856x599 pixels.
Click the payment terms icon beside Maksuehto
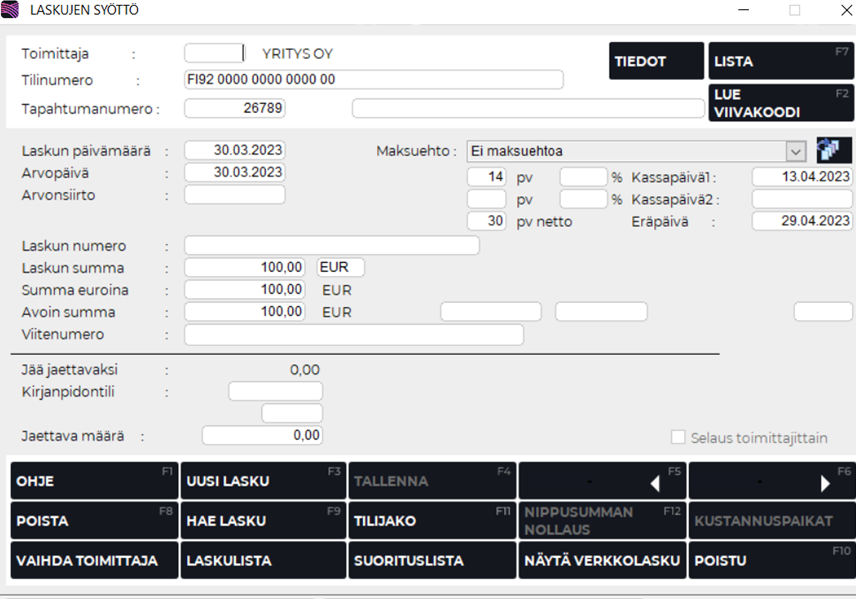pyautogui.click(x=833, y=150)
